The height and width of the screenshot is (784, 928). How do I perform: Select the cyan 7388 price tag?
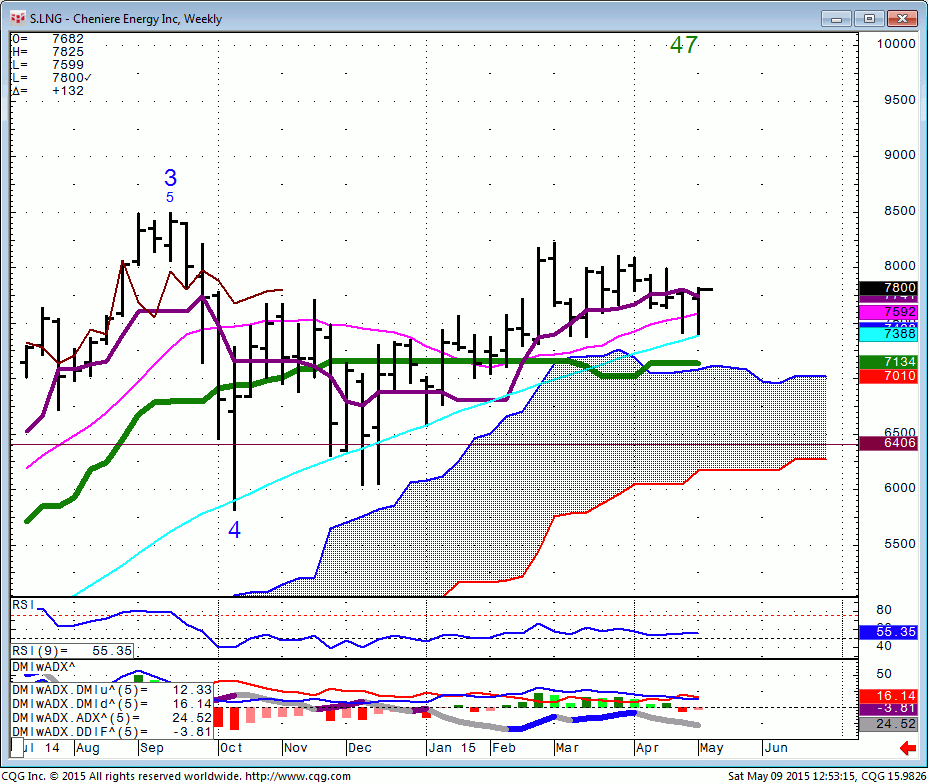coord(888,334)
